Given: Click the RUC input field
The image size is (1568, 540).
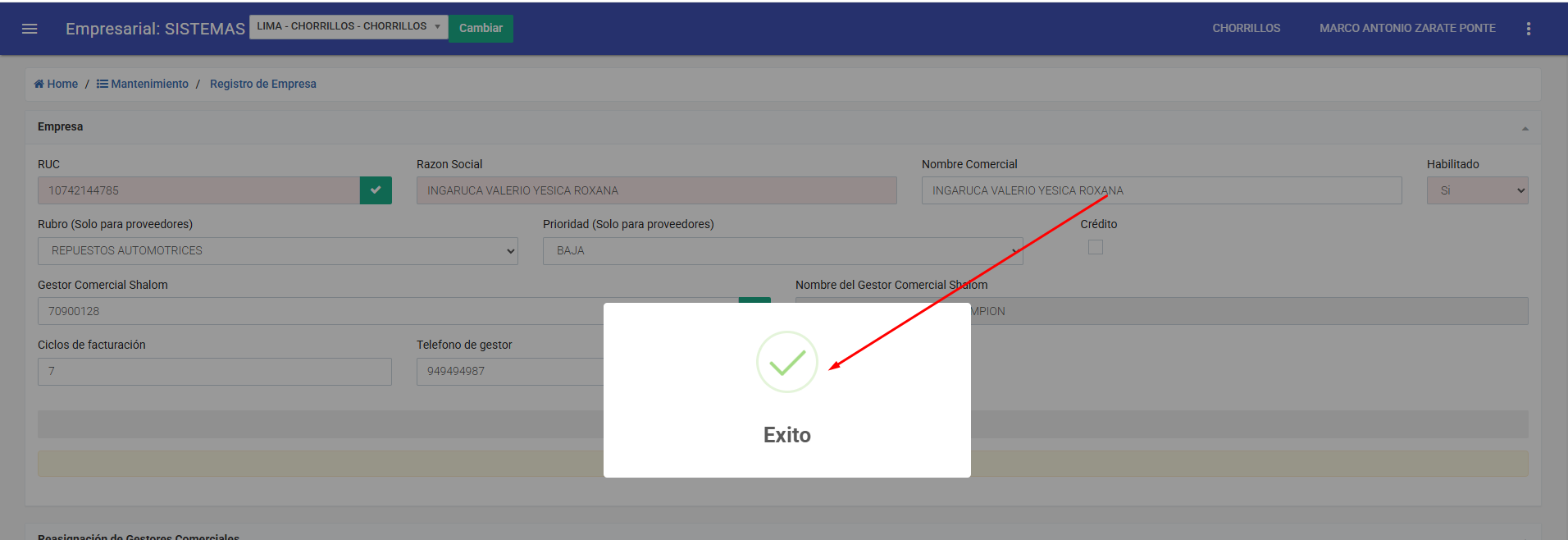Looking at the screenshot, I should point(198,190).
